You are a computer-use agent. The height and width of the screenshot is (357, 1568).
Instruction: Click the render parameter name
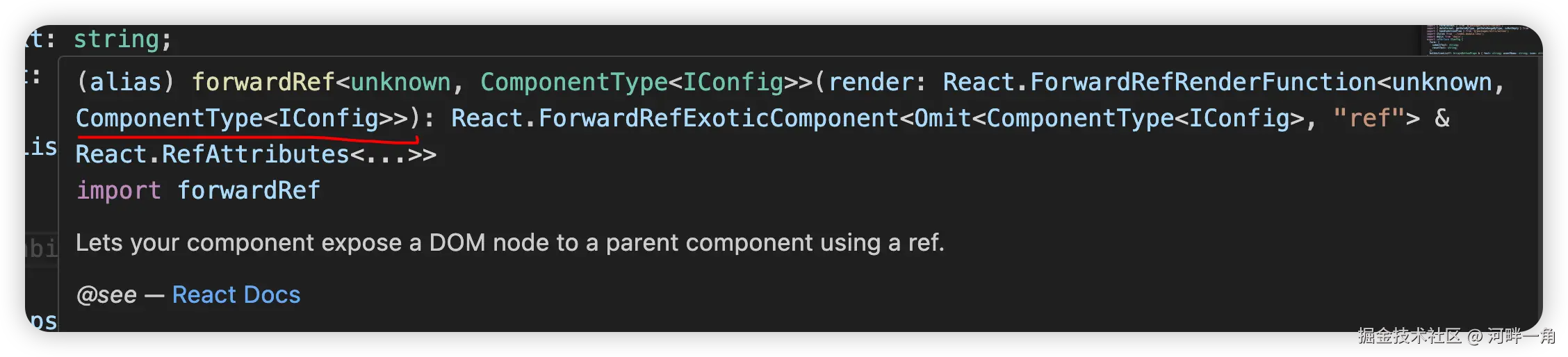[870, 83]
